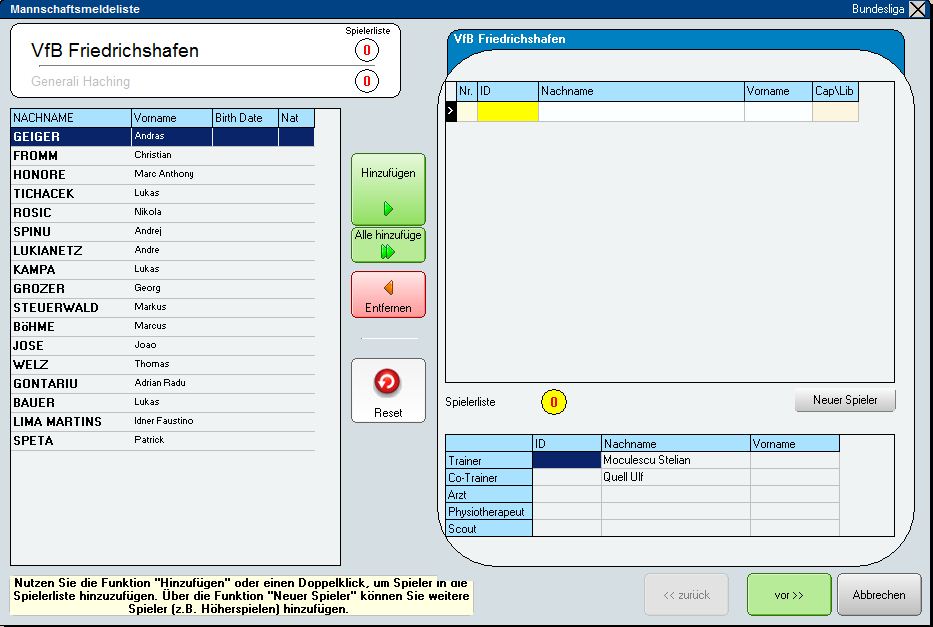933x627 pixels.
Task: Sort list by NACHNAME column header
Action: 70,118
